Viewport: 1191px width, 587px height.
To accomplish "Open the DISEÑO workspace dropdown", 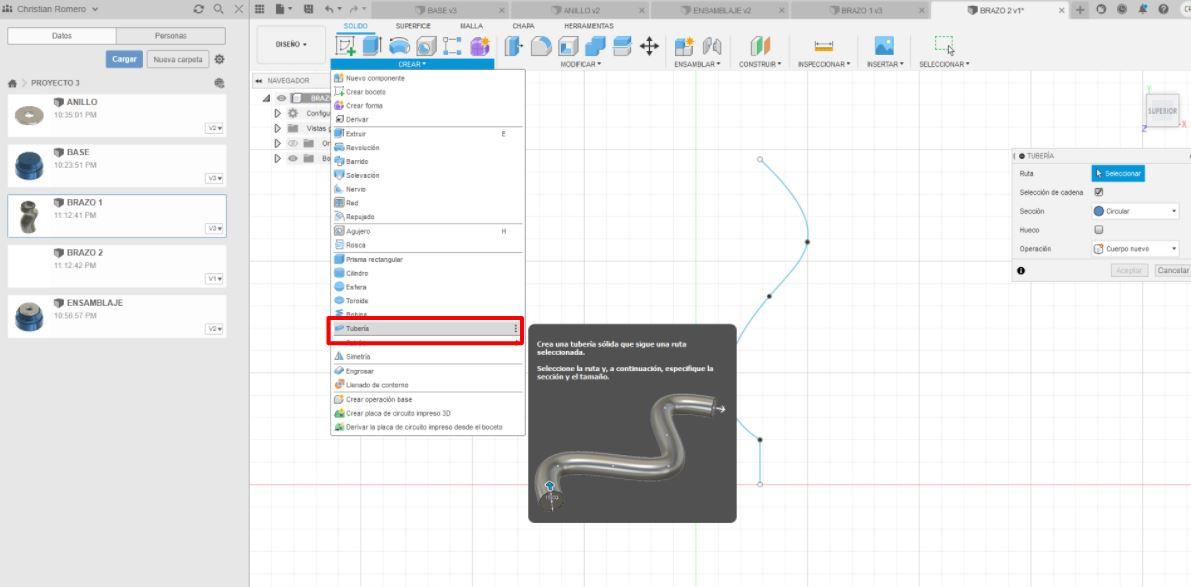I will (x=291, y=45).
